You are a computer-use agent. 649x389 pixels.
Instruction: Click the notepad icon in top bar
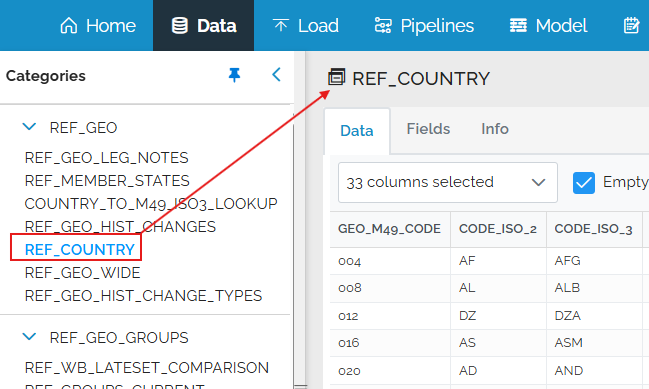point(632,26)
